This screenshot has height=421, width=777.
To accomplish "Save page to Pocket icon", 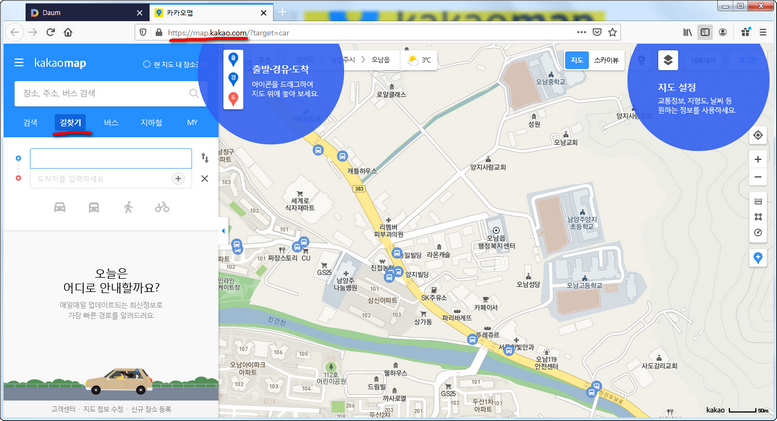I will 597,32.
